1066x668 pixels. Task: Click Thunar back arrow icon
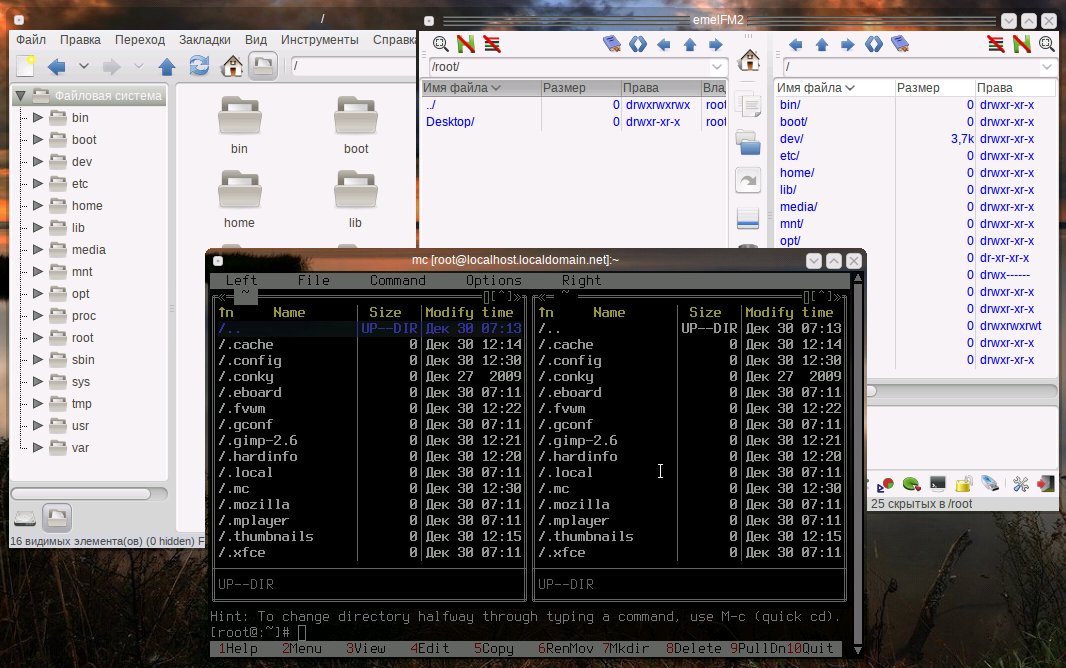coord(57,67)
